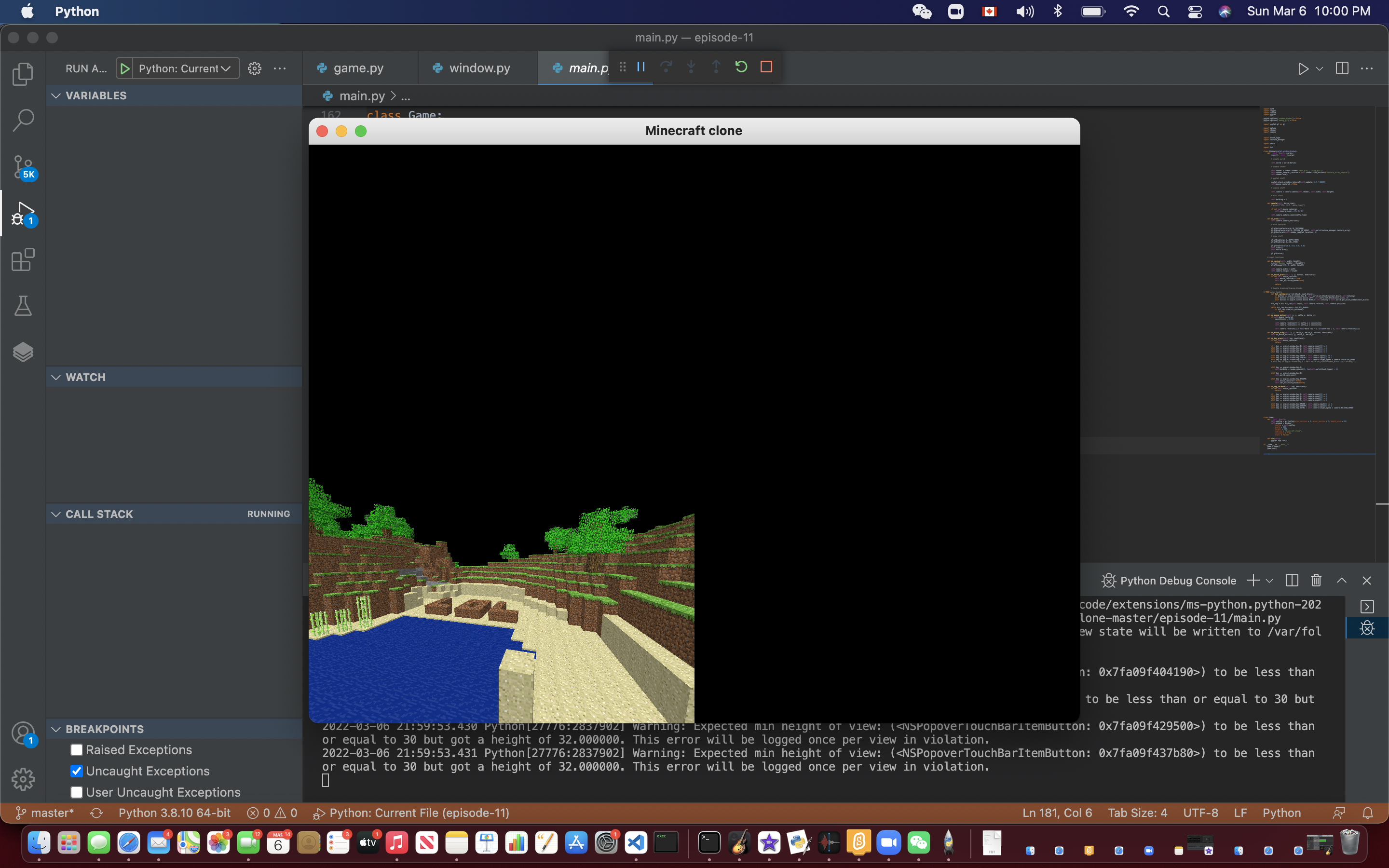Image resolution: width=1389 pixels, height=868 pixels.
Task: Open the Testing view in the activity bar
Action: [23, 305]
